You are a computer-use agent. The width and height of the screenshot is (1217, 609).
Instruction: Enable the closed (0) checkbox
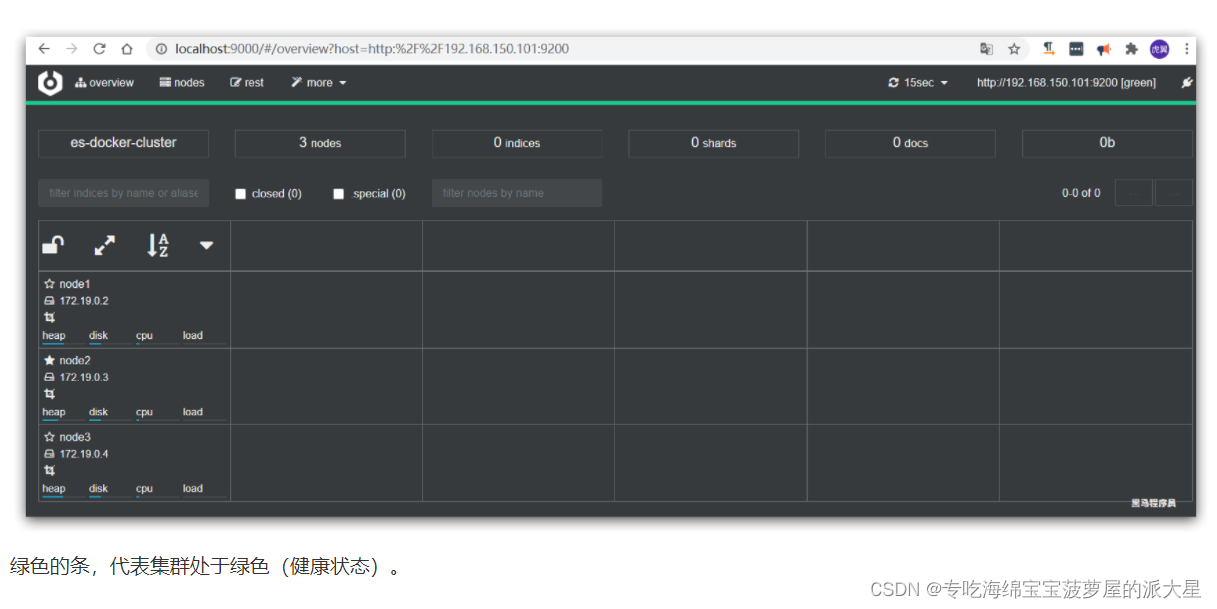[x=240, y=194]
